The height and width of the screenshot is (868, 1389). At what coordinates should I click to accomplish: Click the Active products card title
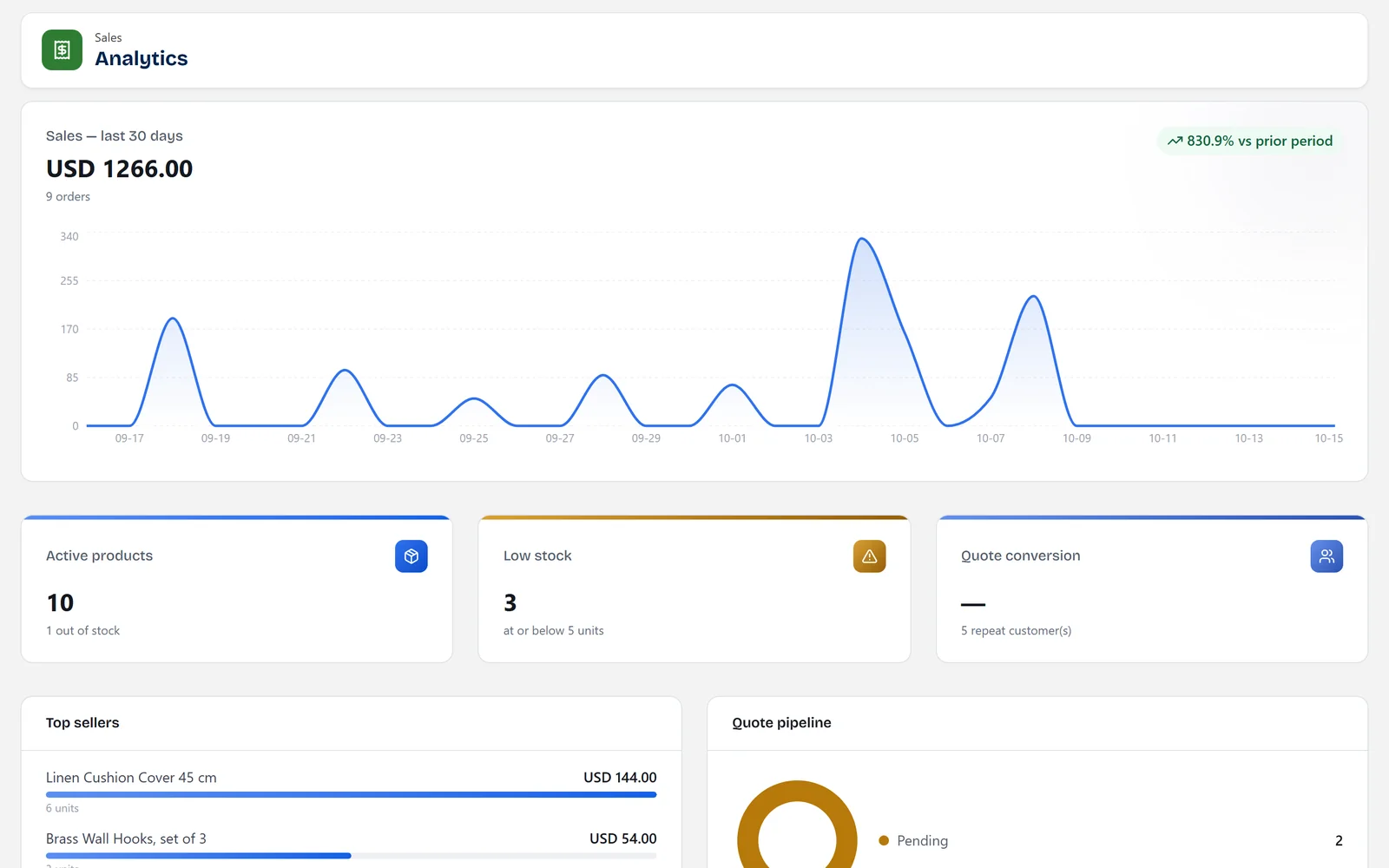(99, 556)
